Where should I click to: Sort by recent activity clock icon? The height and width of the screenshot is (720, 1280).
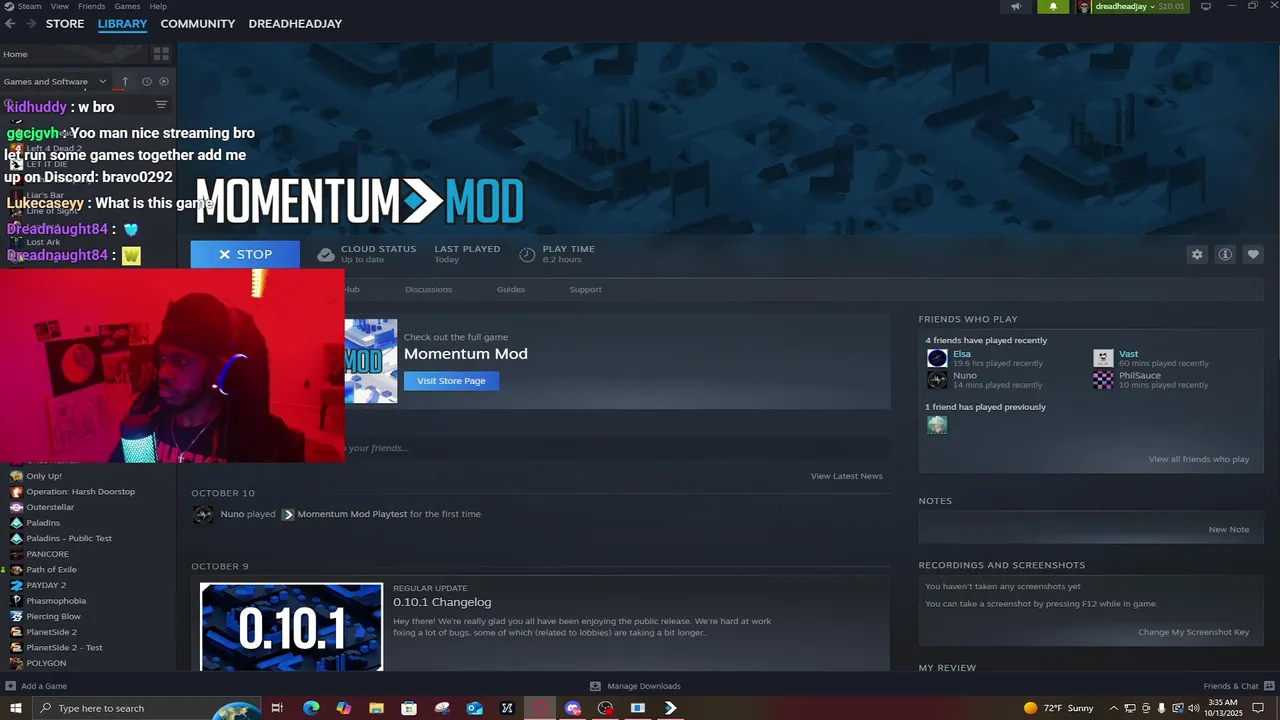[146, 81]
